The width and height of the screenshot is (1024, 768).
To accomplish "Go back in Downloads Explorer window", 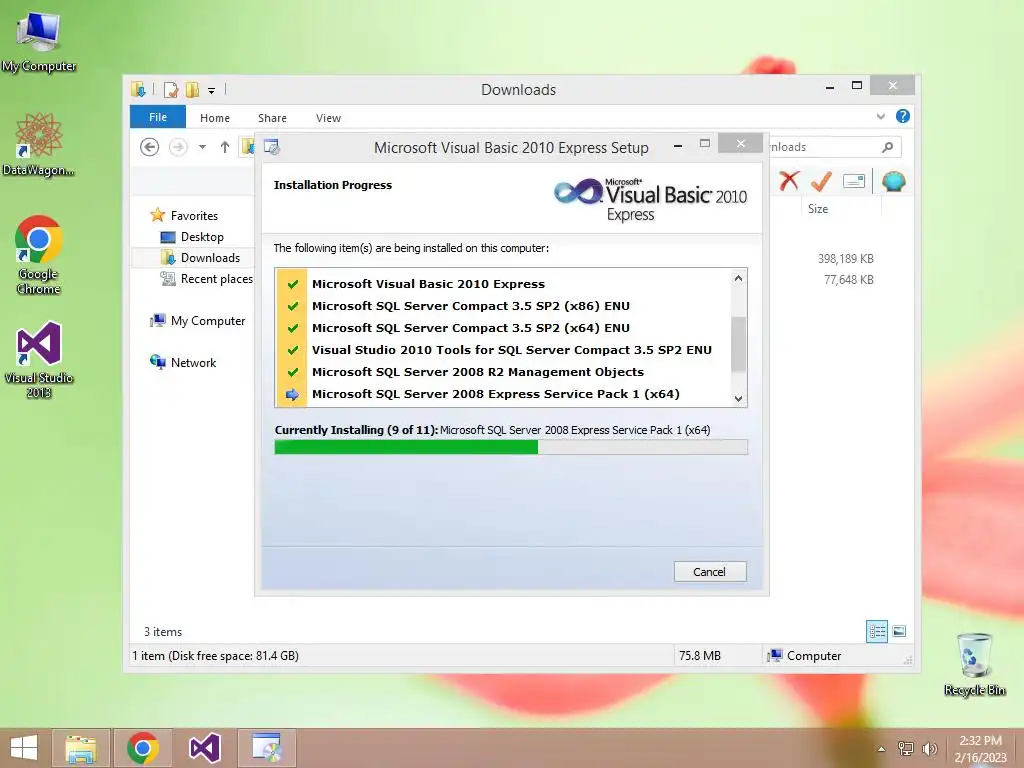I will tap(150, 147).
